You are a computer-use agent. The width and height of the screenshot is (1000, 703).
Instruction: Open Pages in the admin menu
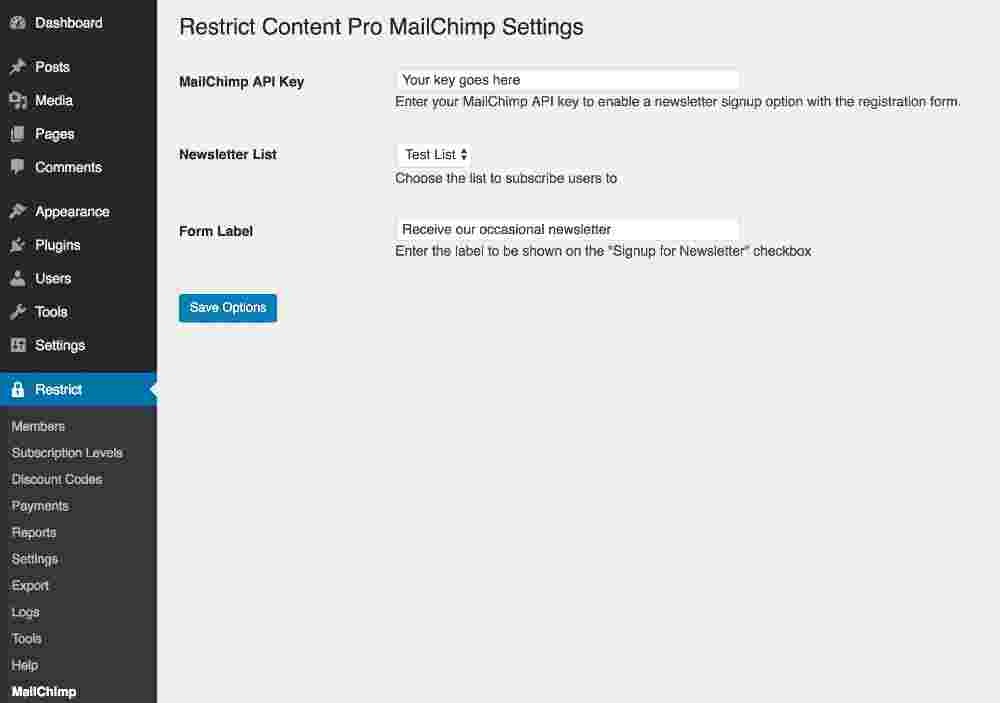tap(78, 134)
